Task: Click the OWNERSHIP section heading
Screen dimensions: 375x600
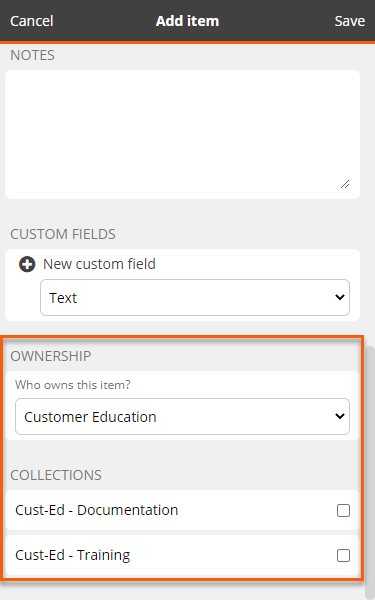Action: 51,356
